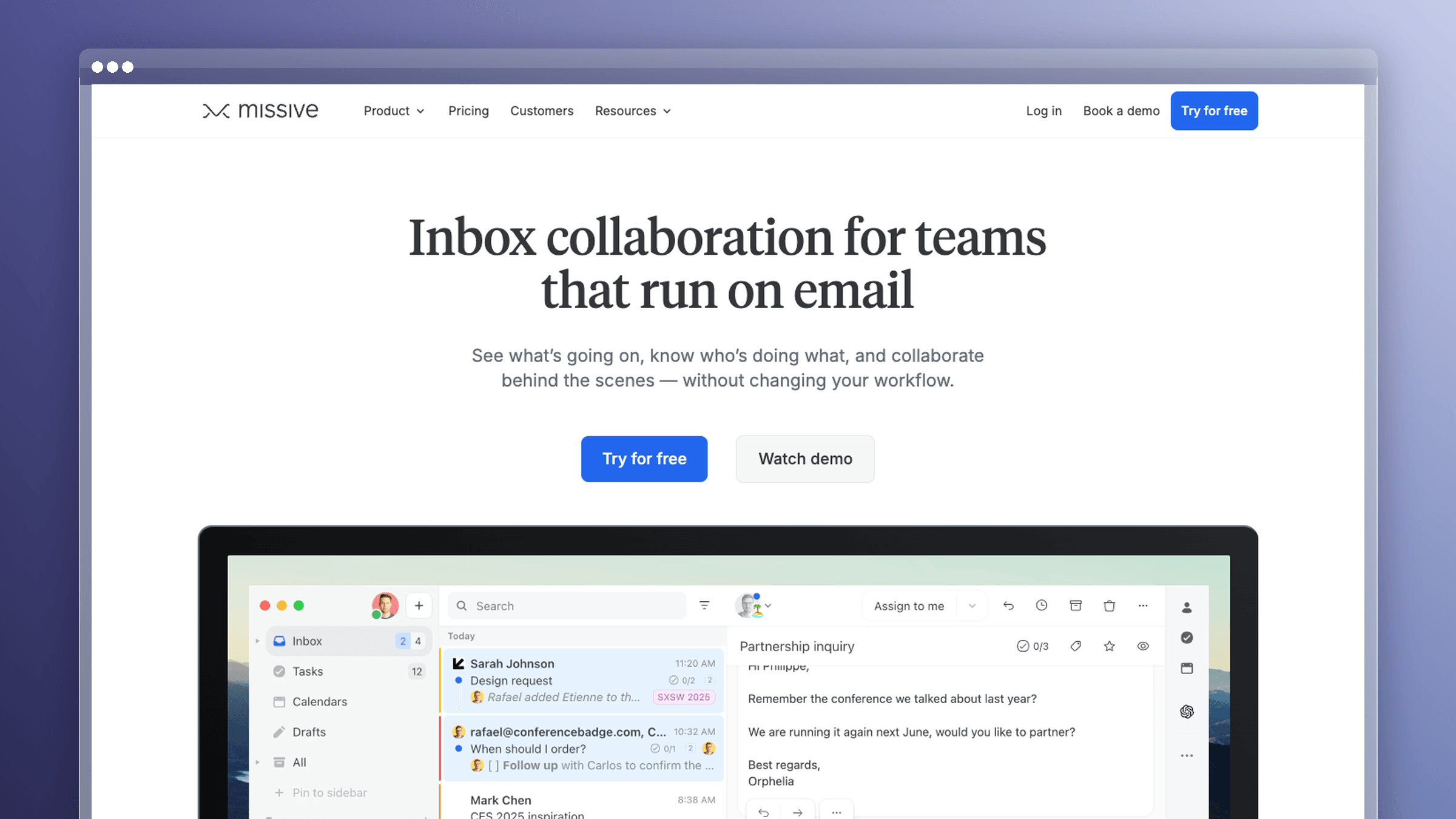
Task: Open the tasks checkmark icon in the right rail
Action: tap(1187, 638)
